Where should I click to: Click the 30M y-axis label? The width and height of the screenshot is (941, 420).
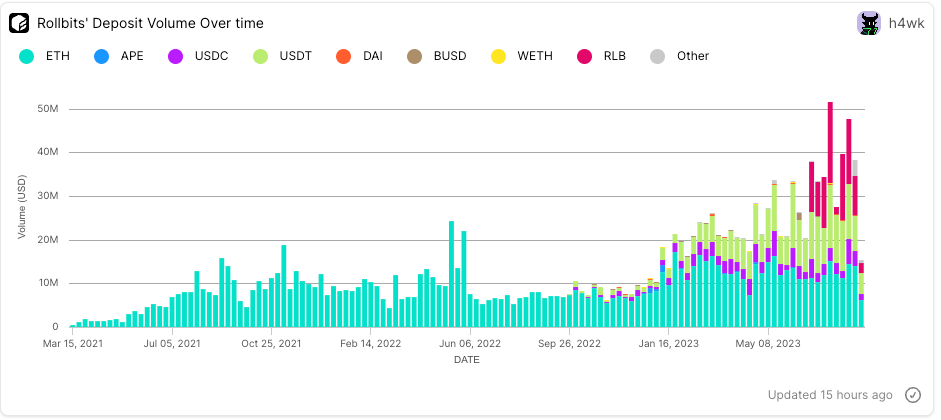point(47,196)
